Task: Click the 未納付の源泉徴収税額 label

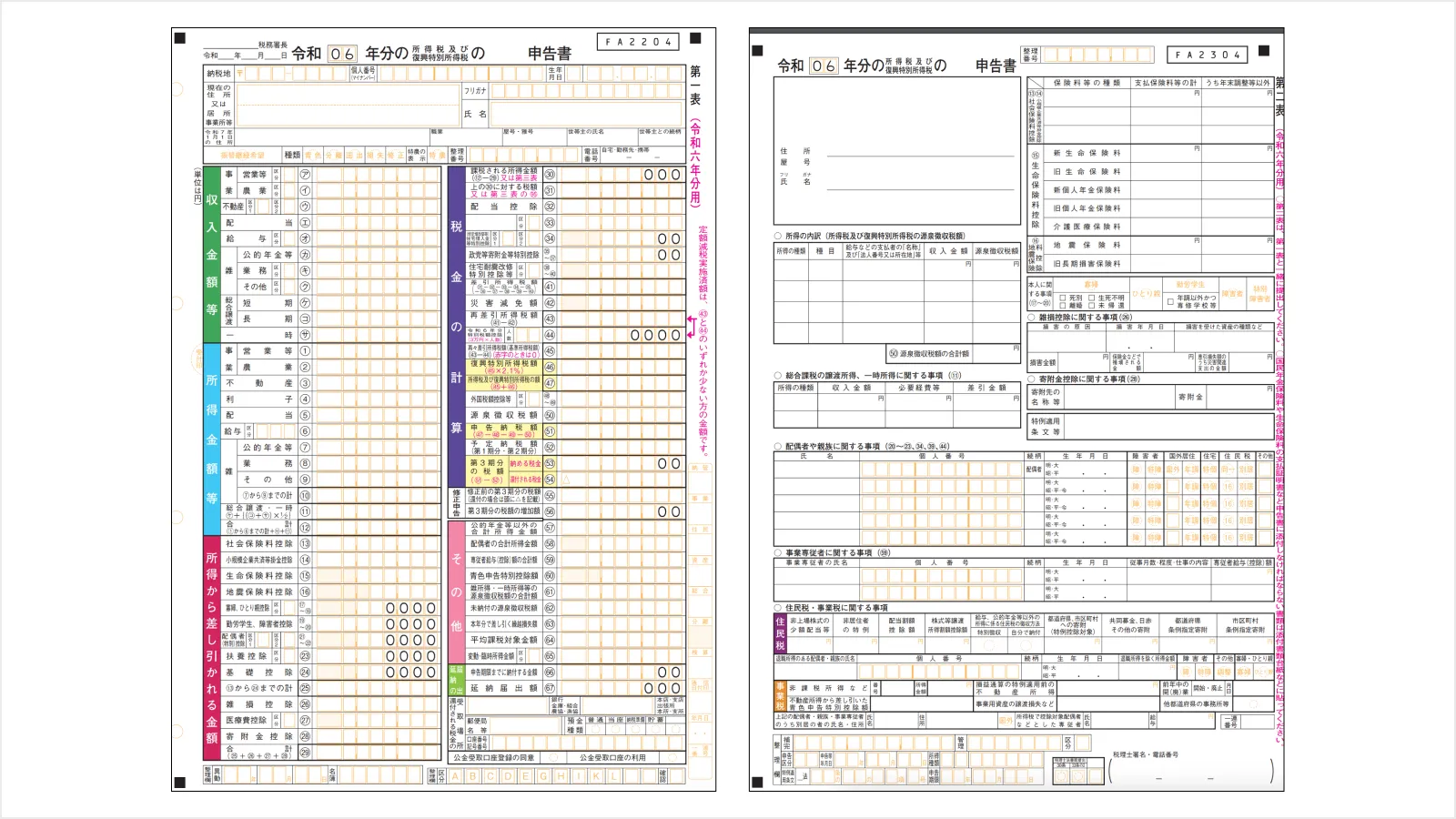Action: (504, 608)
